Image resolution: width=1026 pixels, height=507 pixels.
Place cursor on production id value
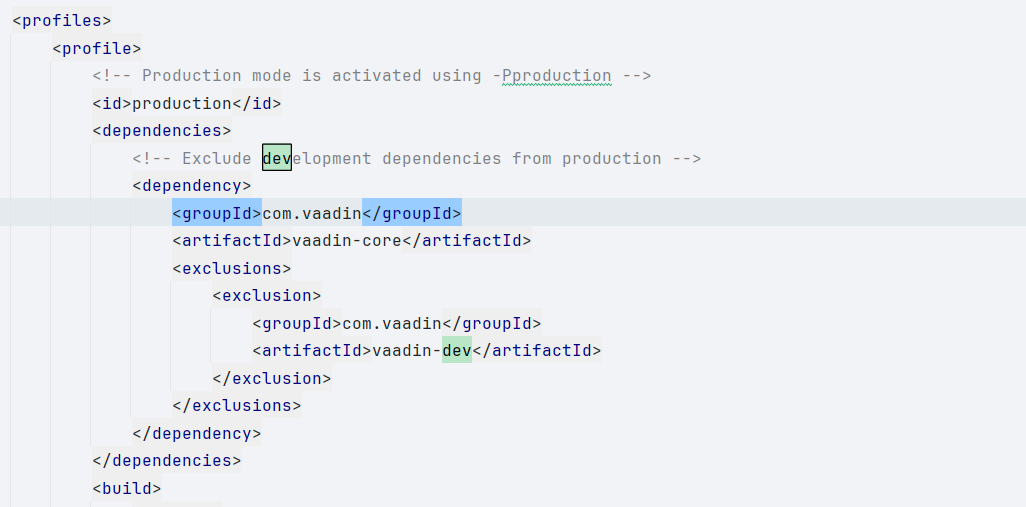[x=181, y=103]
